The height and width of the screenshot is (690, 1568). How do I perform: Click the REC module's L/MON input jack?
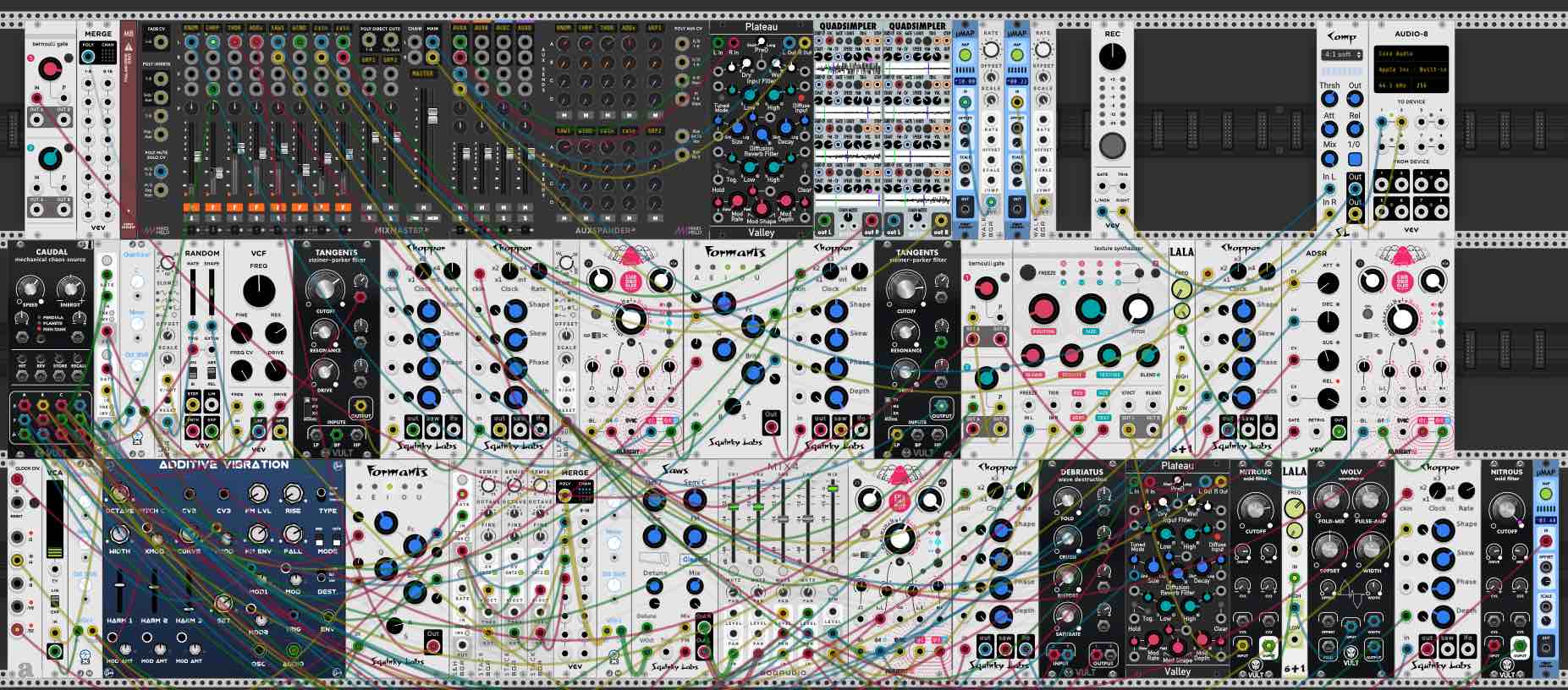coord(1102,211)
